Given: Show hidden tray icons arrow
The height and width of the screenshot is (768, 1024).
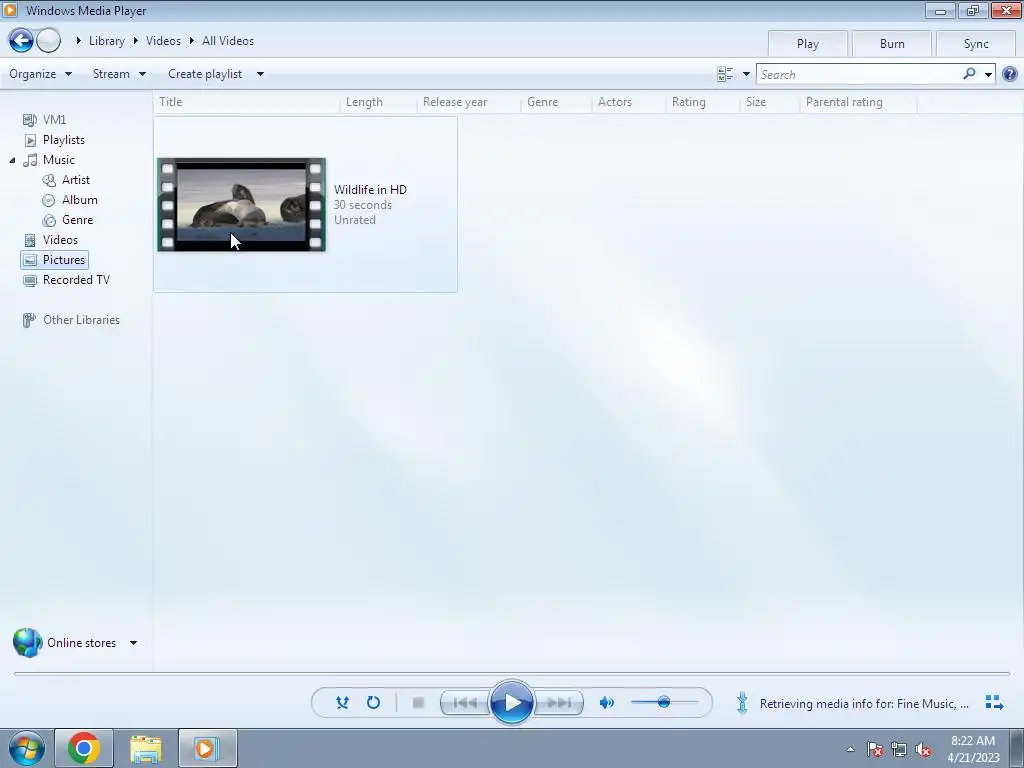Looking at the screenshot, I should pos(850,749).
